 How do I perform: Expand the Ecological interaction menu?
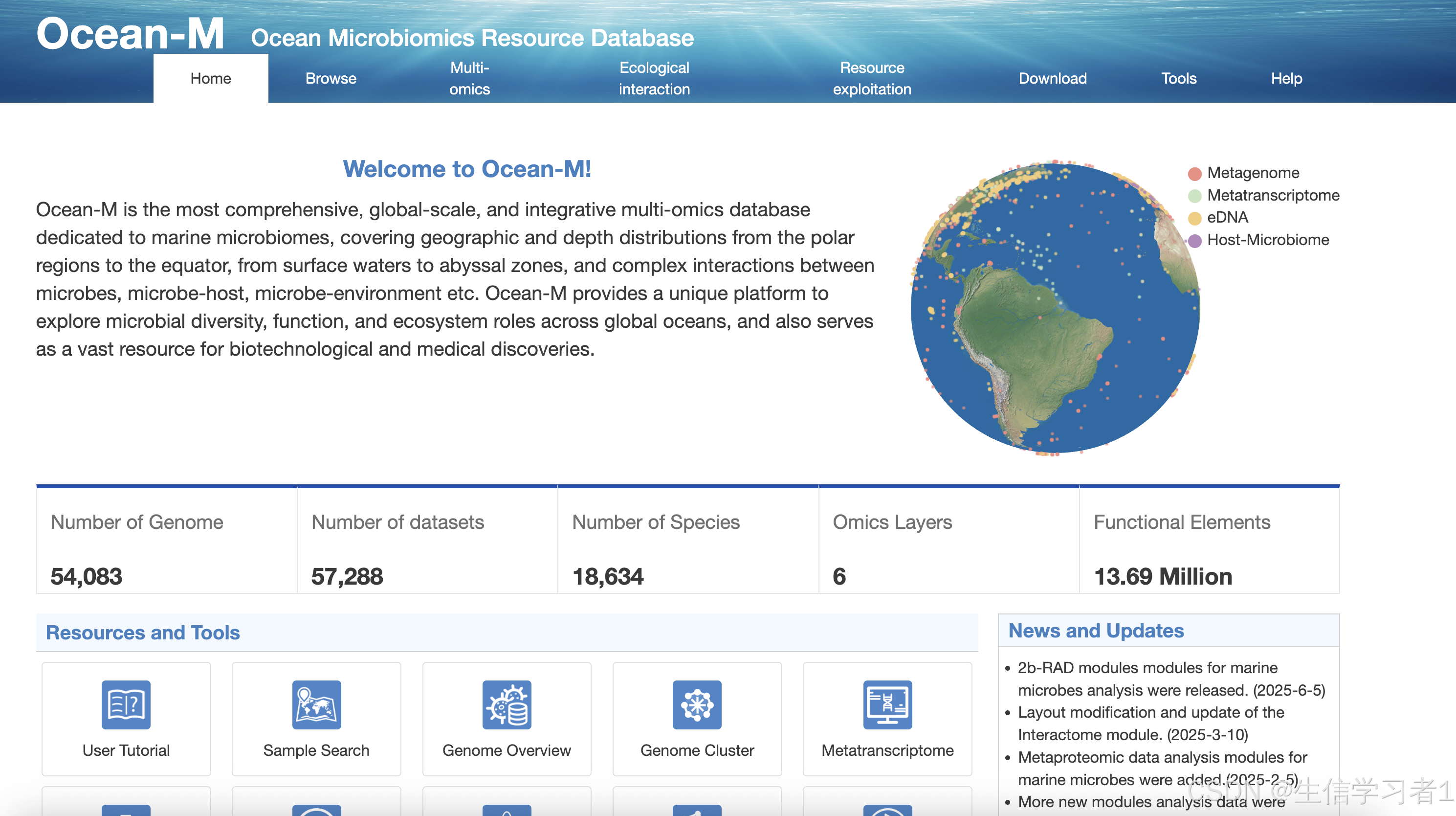(x=654, y=79)
